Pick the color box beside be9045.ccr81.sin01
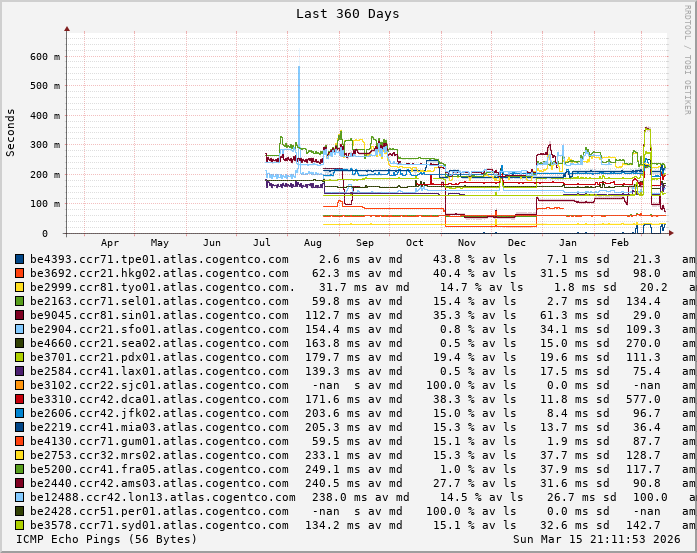 coord(20,315)
